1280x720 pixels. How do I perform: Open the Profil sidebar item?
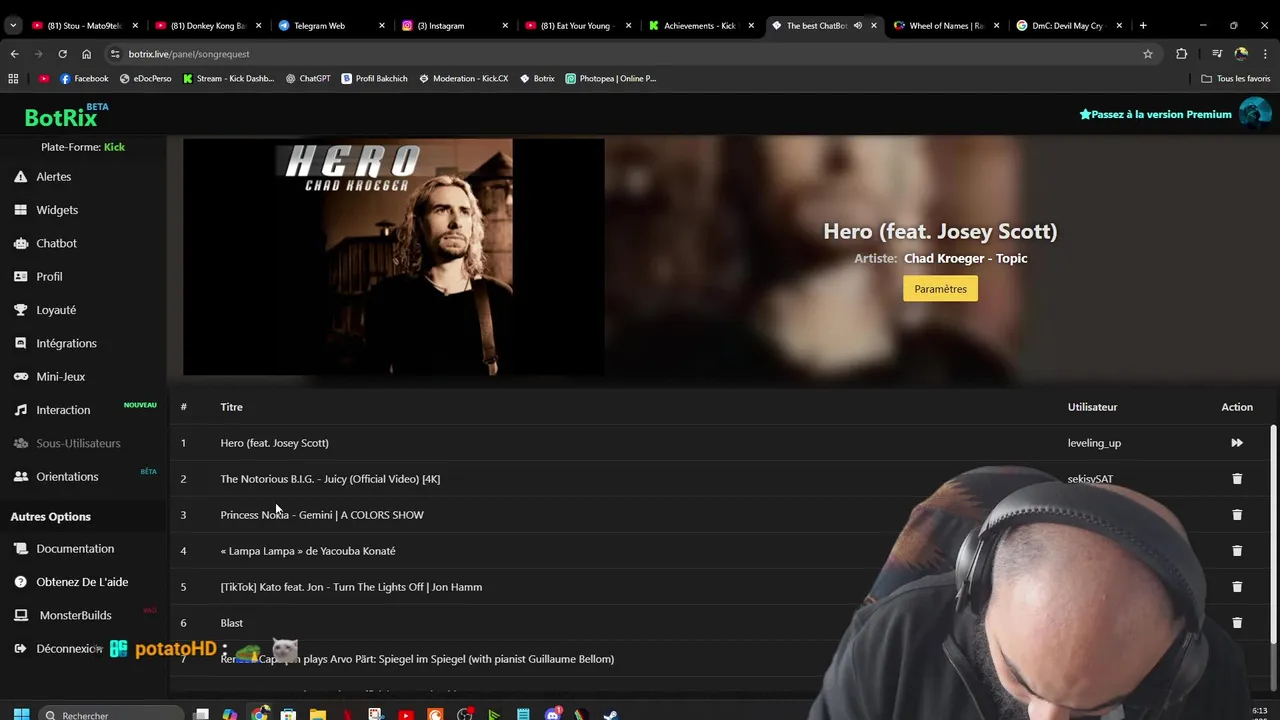click(49, 276)
